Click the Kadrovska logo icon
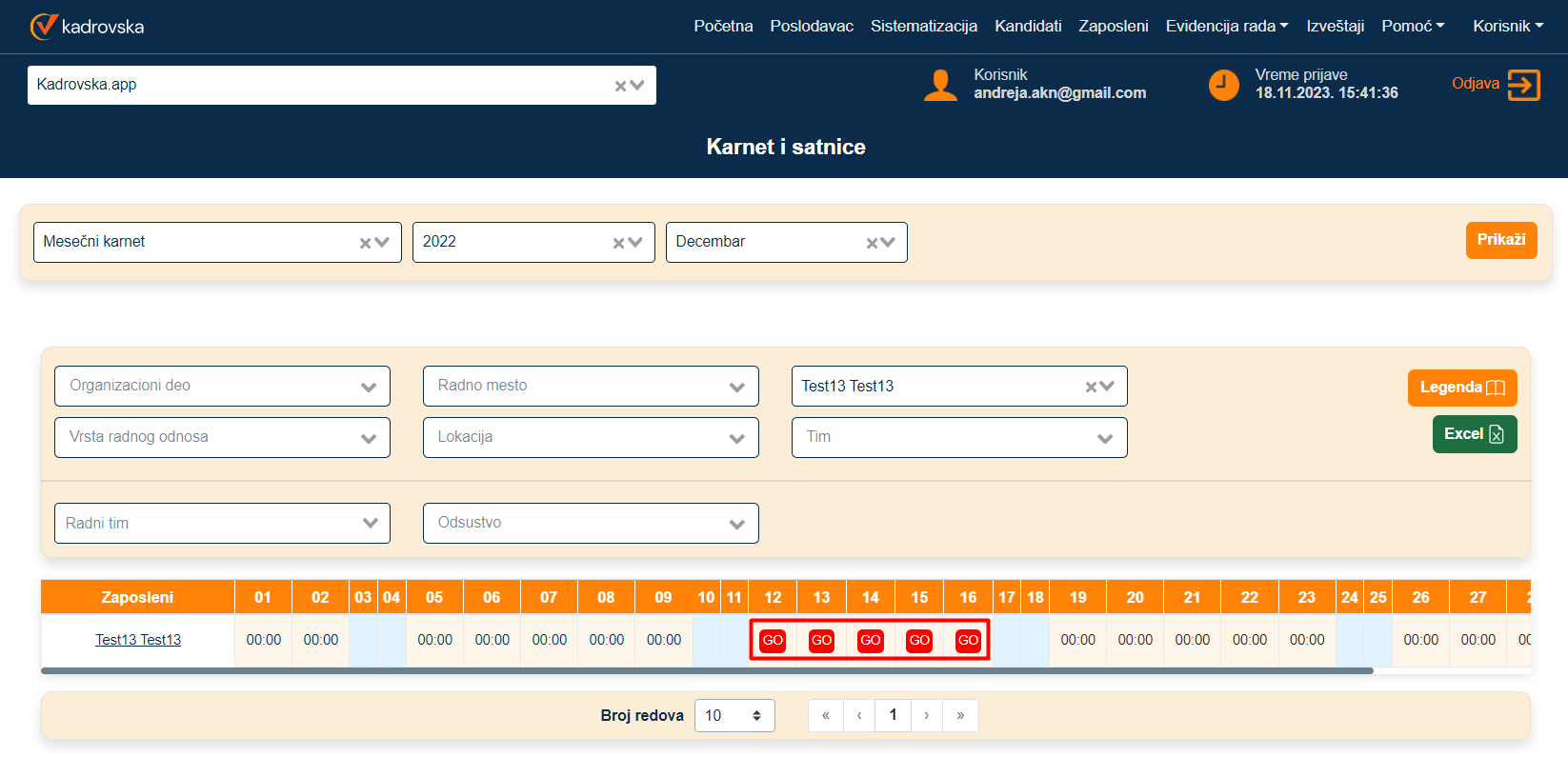 click(44, 27)
